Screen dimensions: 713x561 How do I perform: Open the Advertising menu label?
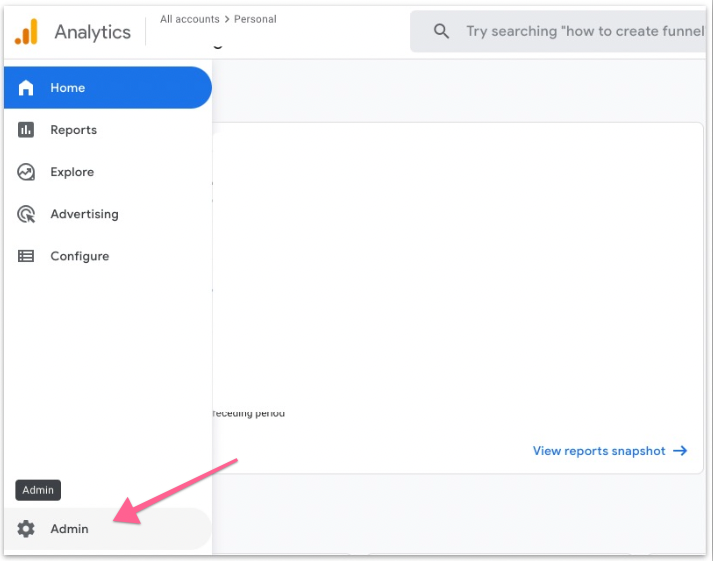pyautogui.click(x=84, y=214)
